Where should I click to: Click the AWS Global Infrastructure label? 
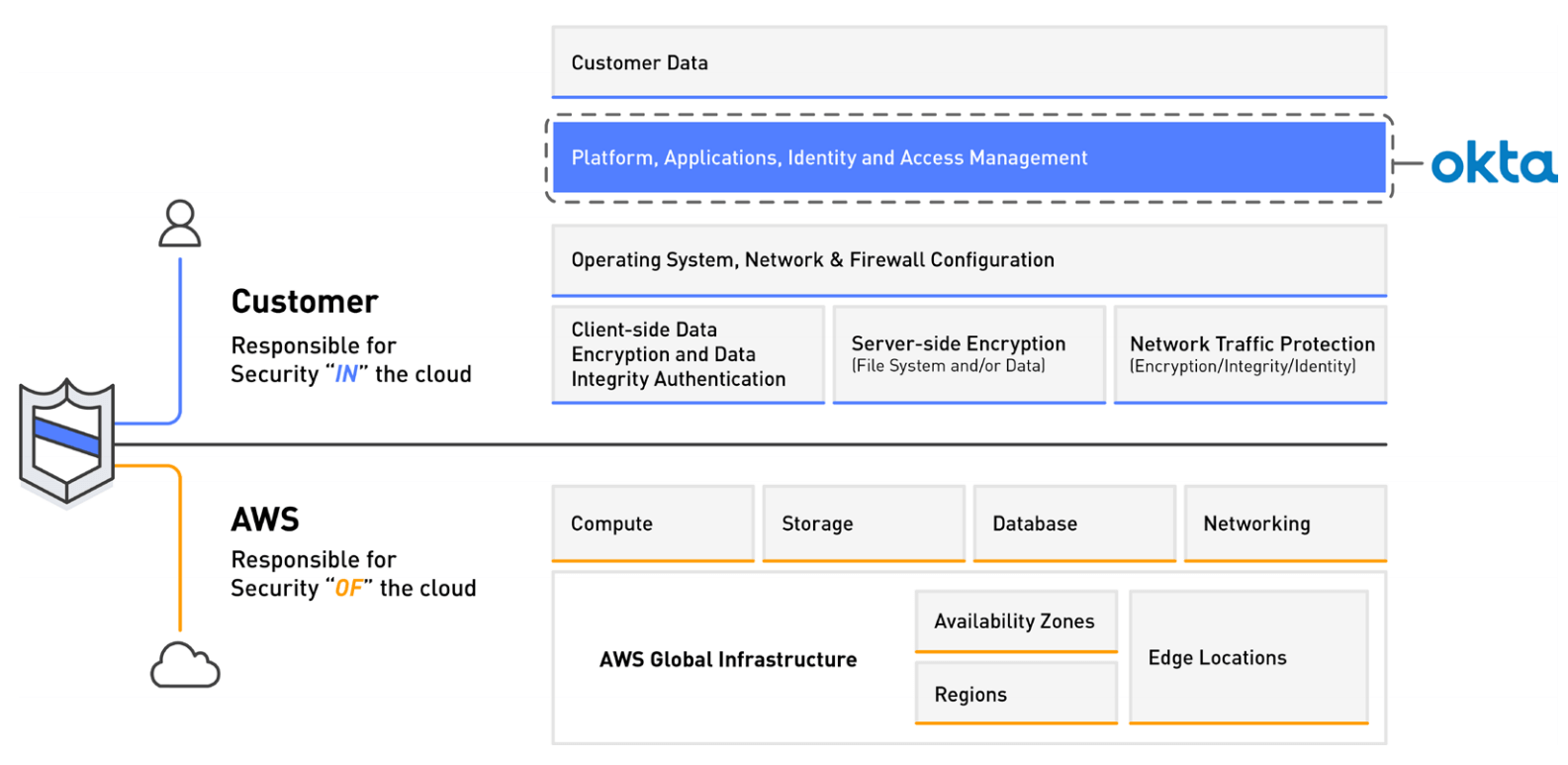728,660
